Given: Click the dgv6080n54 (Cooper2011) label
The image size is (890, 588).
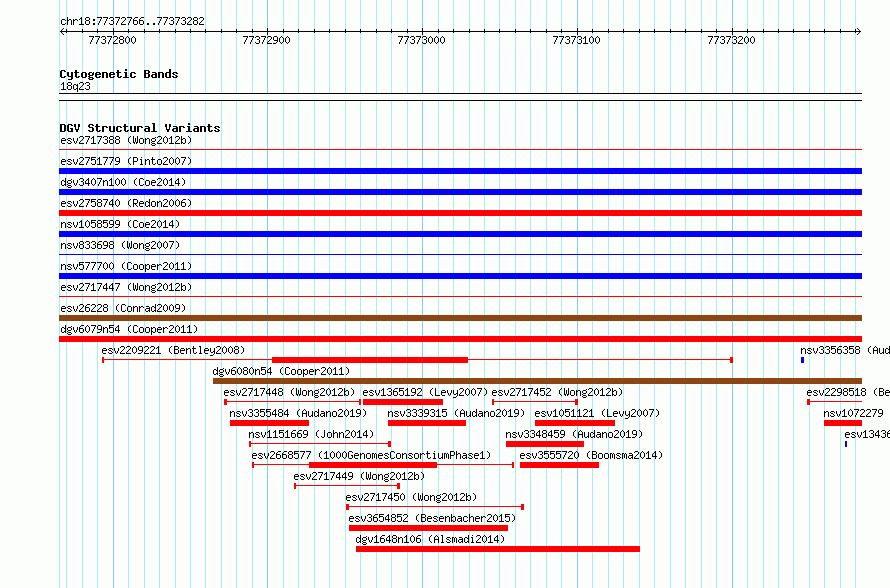Looking at the screenshot, I should (x=281, y=371).
